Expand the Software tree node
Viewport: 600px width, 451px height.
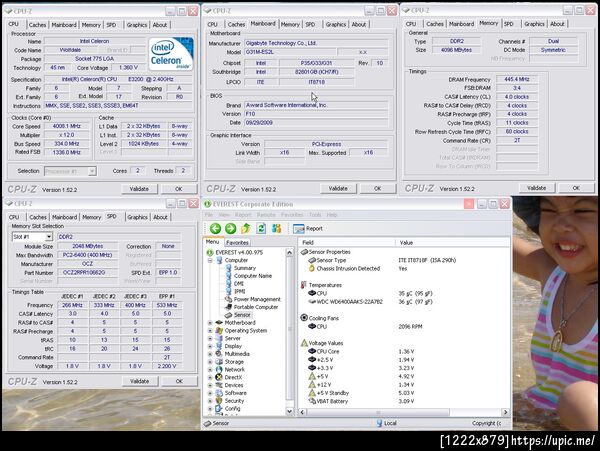[210, 393]
